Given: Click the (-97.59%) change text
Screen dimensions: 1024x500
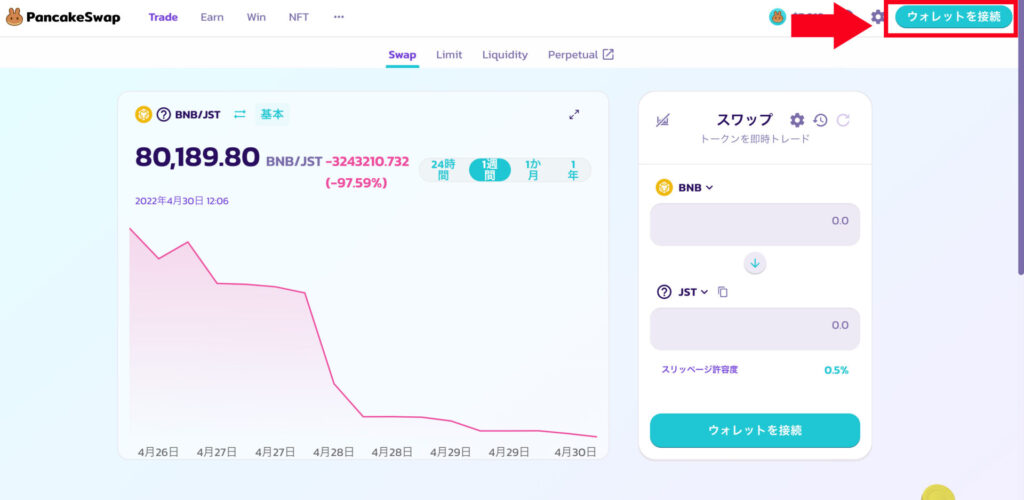Looking at the screenshot, I should [x=356, y=183].
